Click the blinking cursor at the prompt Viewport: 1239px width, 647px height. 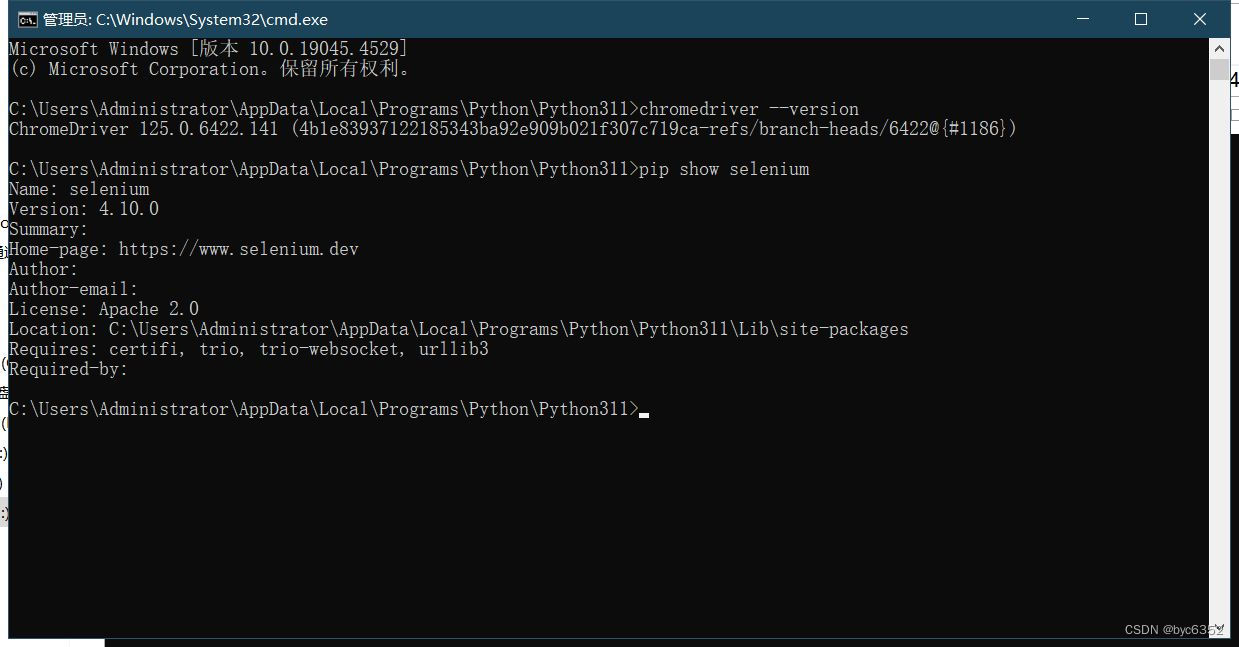point(642,411)
